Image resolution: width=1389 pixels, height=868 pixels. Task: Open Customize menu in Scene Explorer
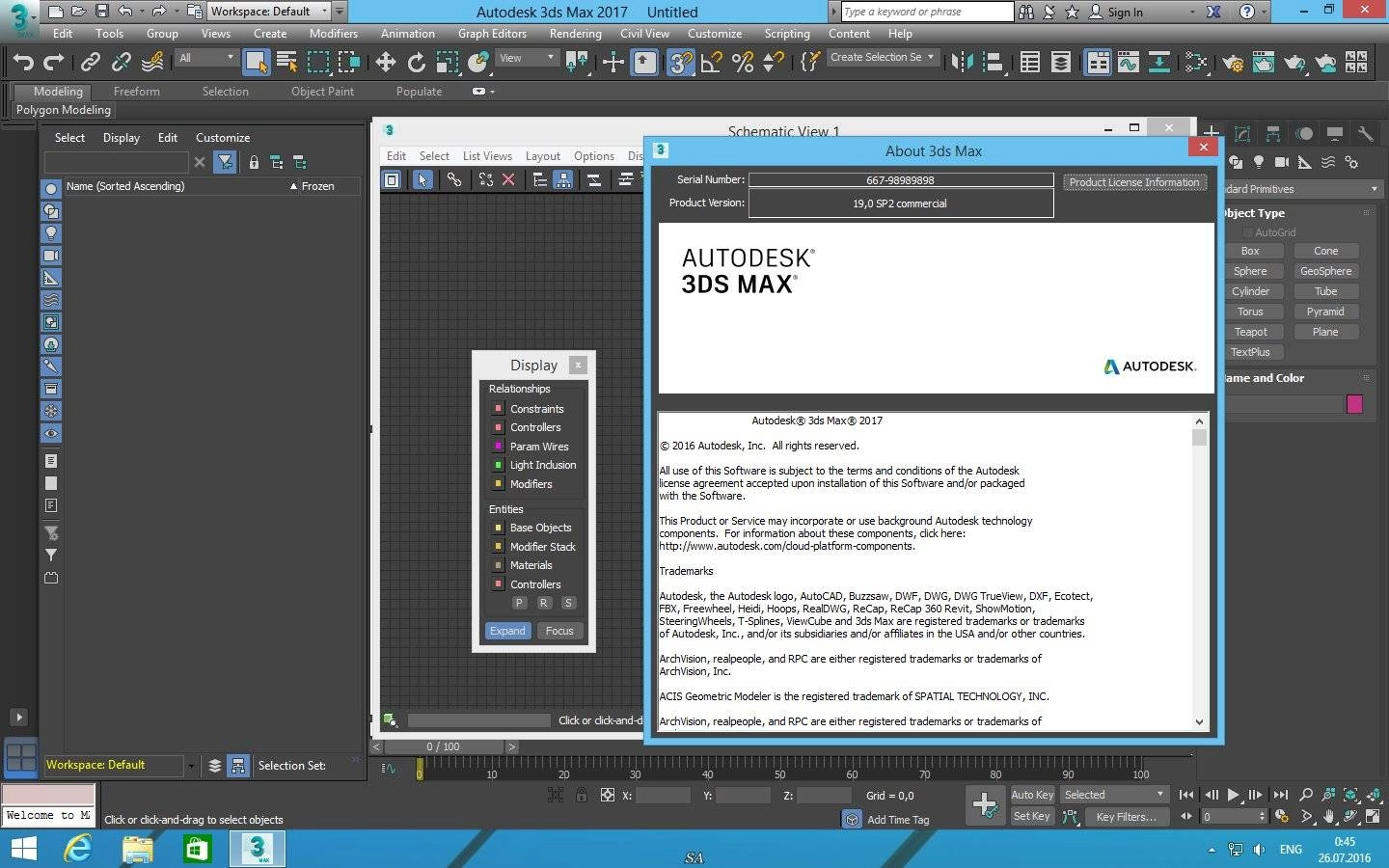223,138
